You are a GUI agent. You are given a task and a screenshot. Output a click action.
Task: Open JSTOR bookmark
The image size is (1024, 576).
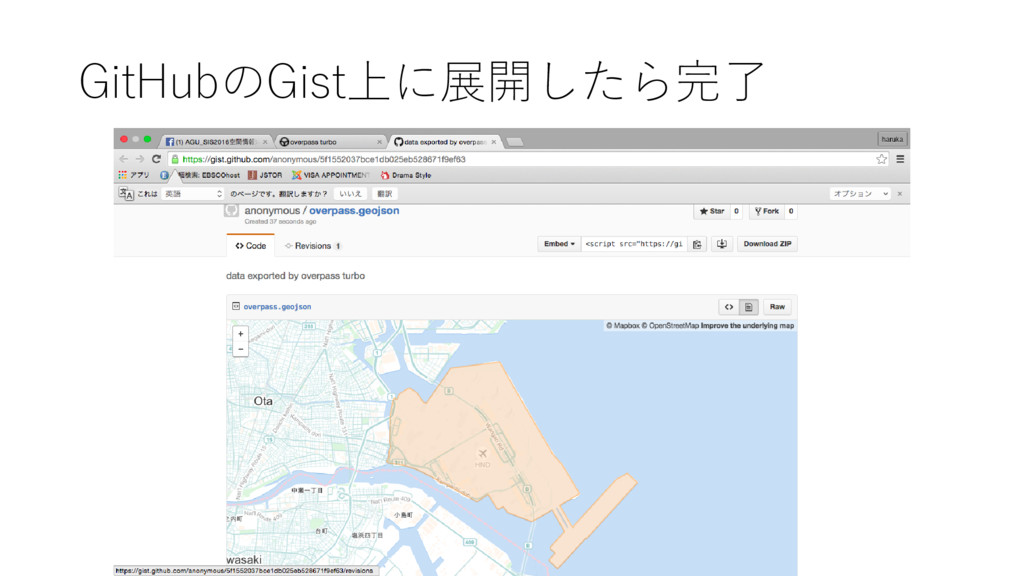265,175
